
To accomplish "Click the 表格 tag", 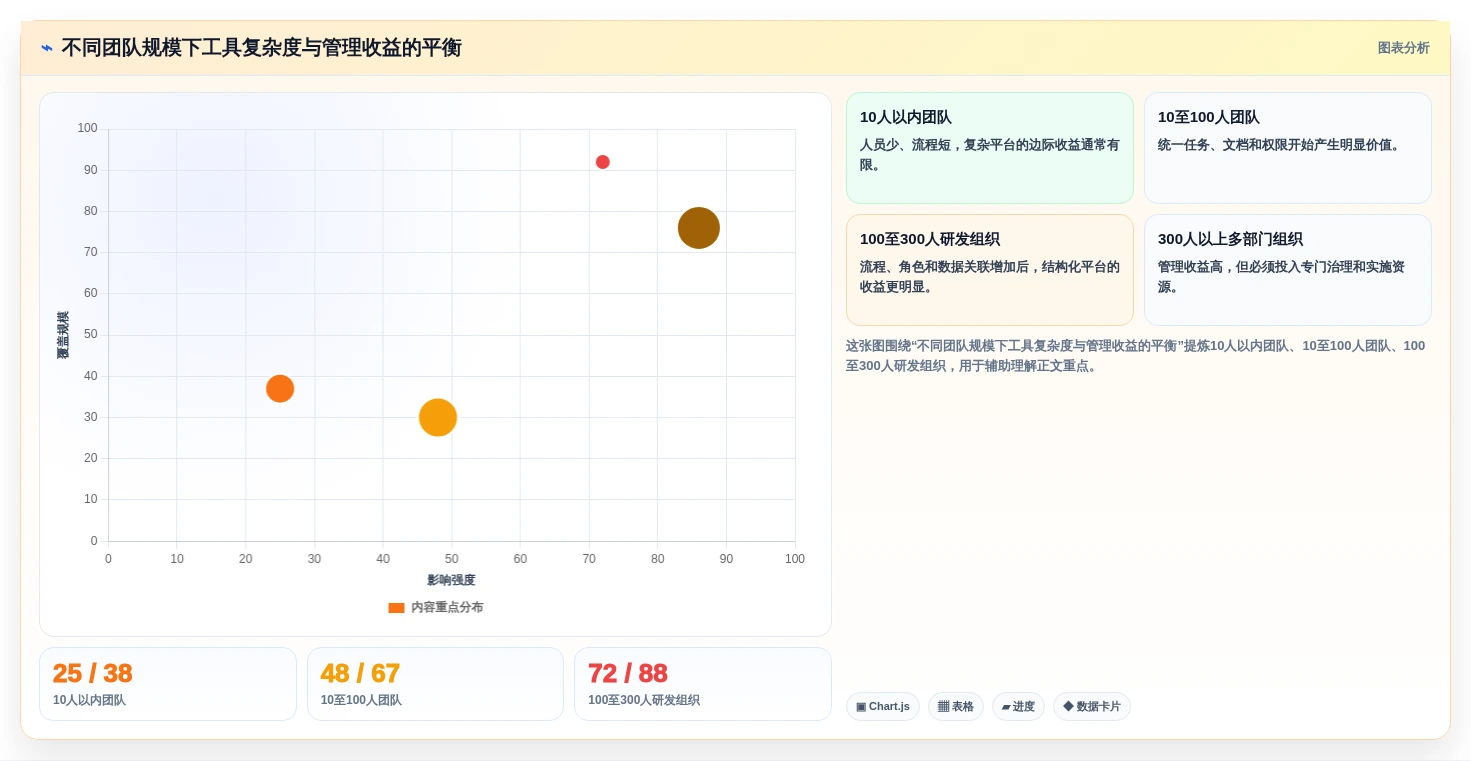I will coord(956,707).
